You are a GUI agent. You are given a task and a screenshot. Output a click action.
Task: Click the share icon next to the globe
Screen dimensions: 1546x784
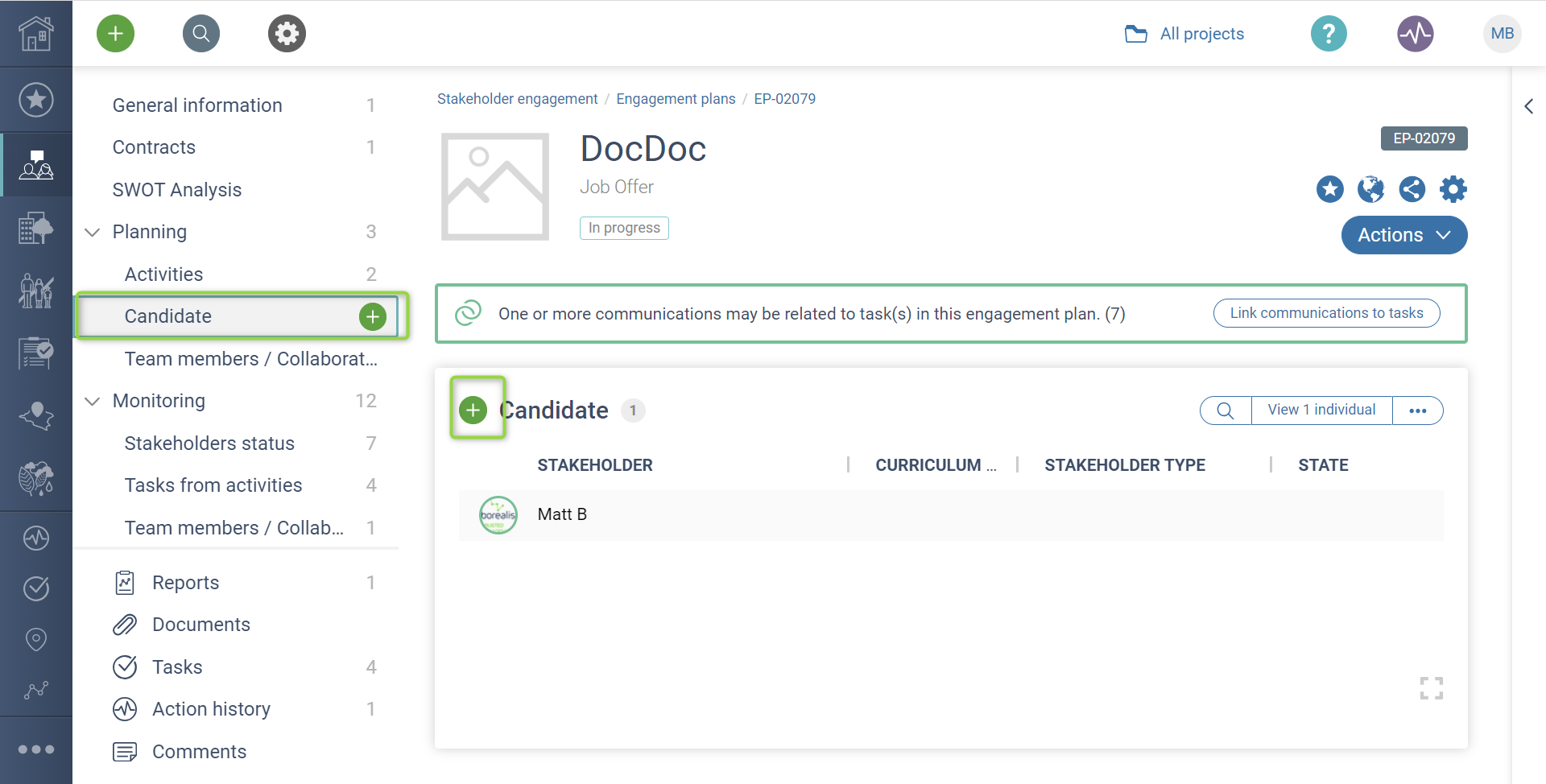pos(1412,189)
